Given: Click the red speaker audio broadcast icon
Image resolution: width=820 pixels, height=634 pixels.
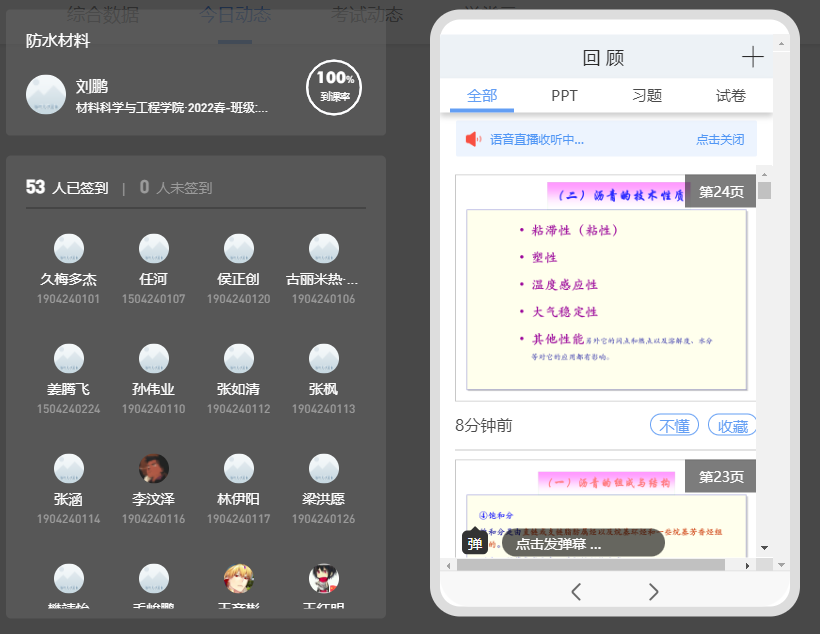Looking at the screenshot, I should [473, 140].
